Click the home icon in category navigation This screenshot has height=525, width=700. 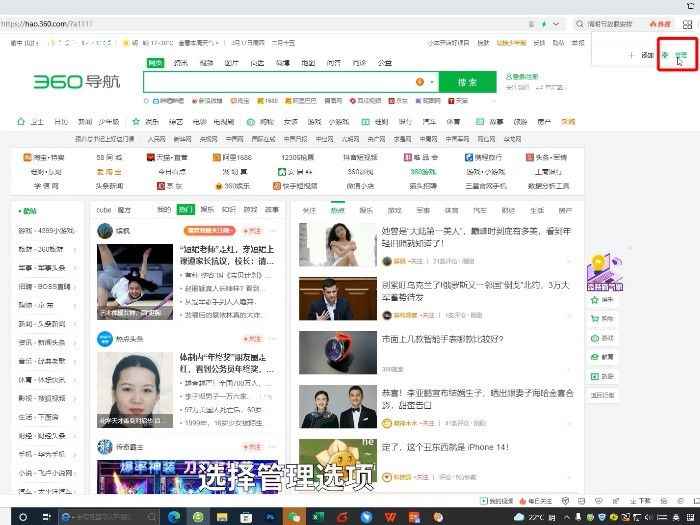(x=21, y=121)
